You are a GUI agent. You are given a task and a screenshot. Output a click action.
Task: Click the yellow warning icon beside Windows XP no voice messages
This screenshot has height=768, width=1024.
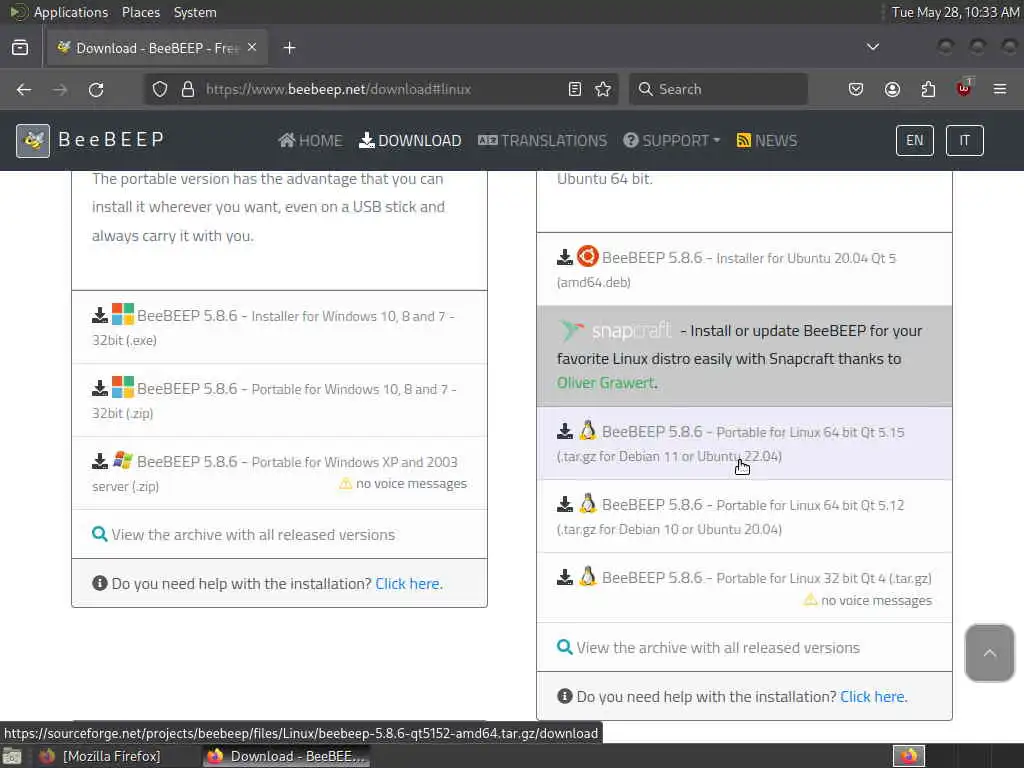pyautogui.click(x=345, y=483)
